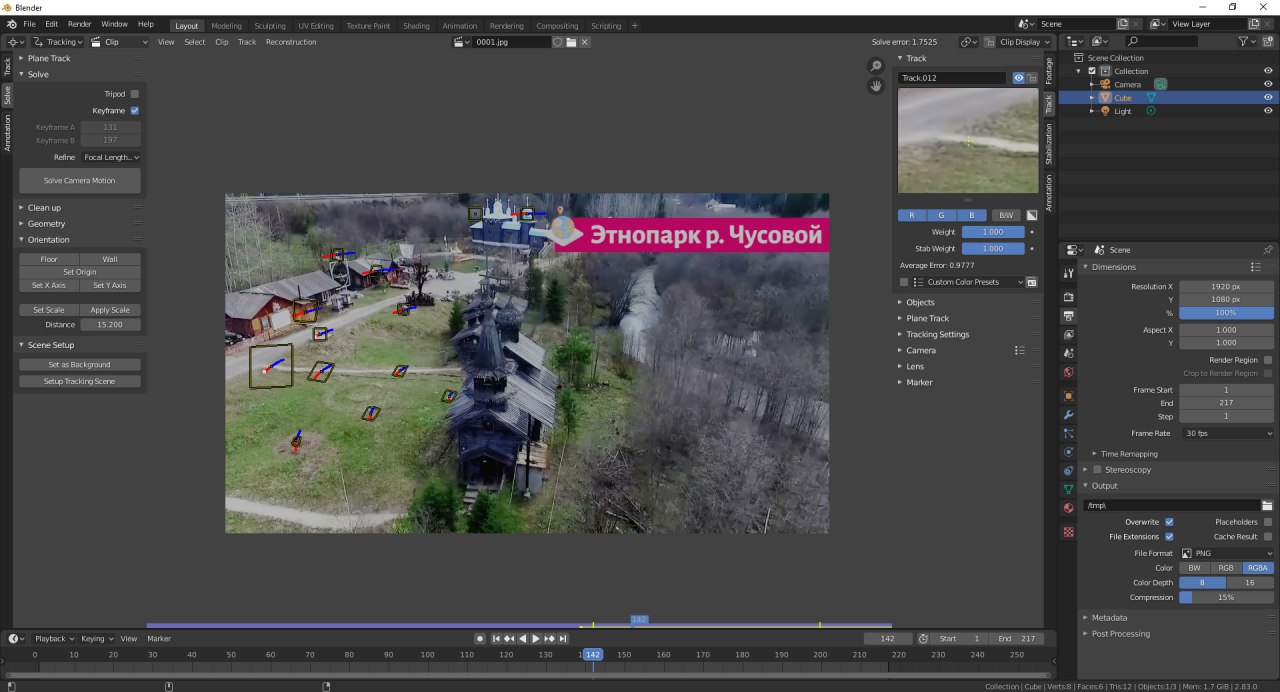Image resolution: width=1280 pixels, height=692 pixels.
Task: Uncheck the File Extensions checkbox
Action: click(1169, 537)
